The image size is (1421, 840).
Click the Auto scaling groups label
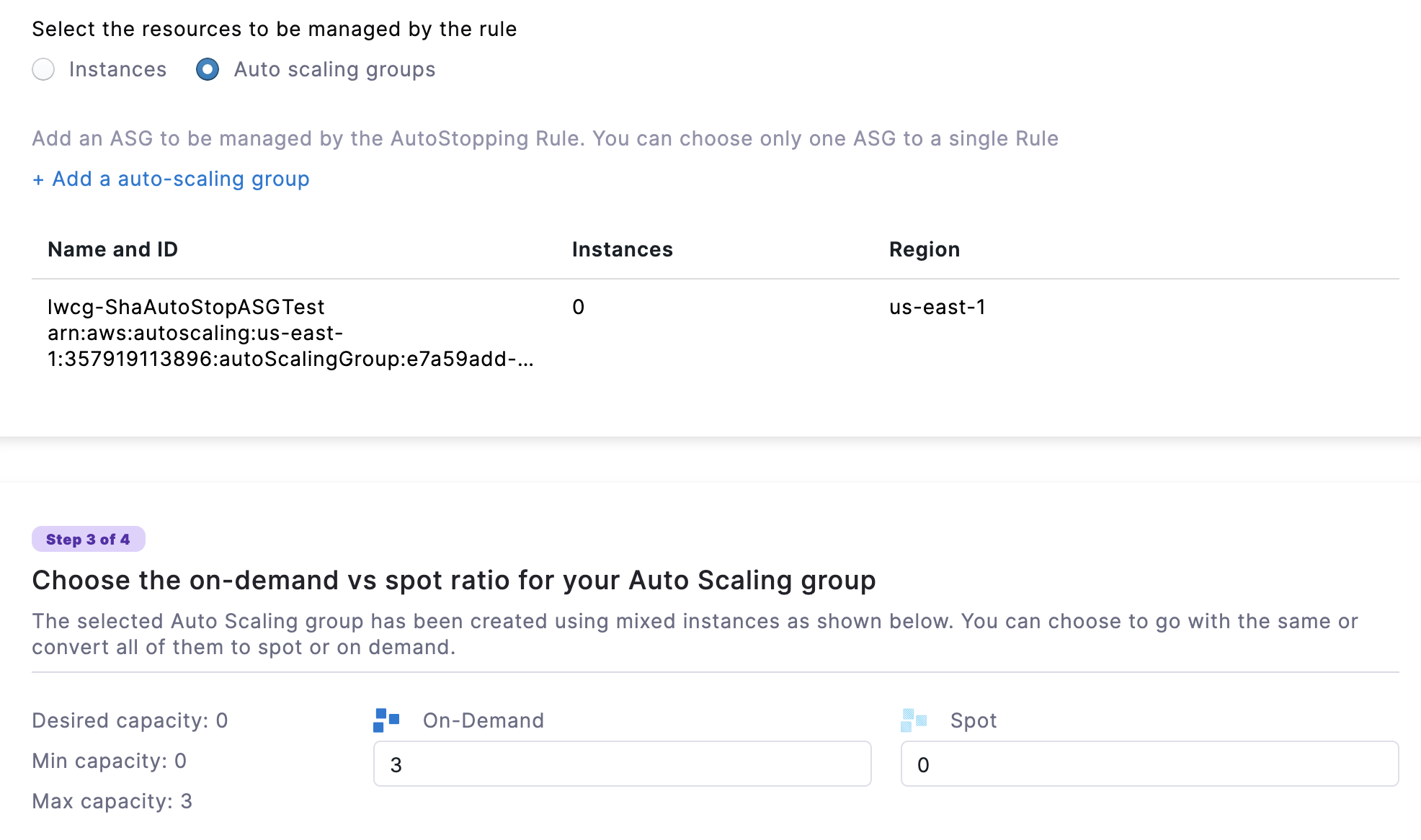coord(334,70)
